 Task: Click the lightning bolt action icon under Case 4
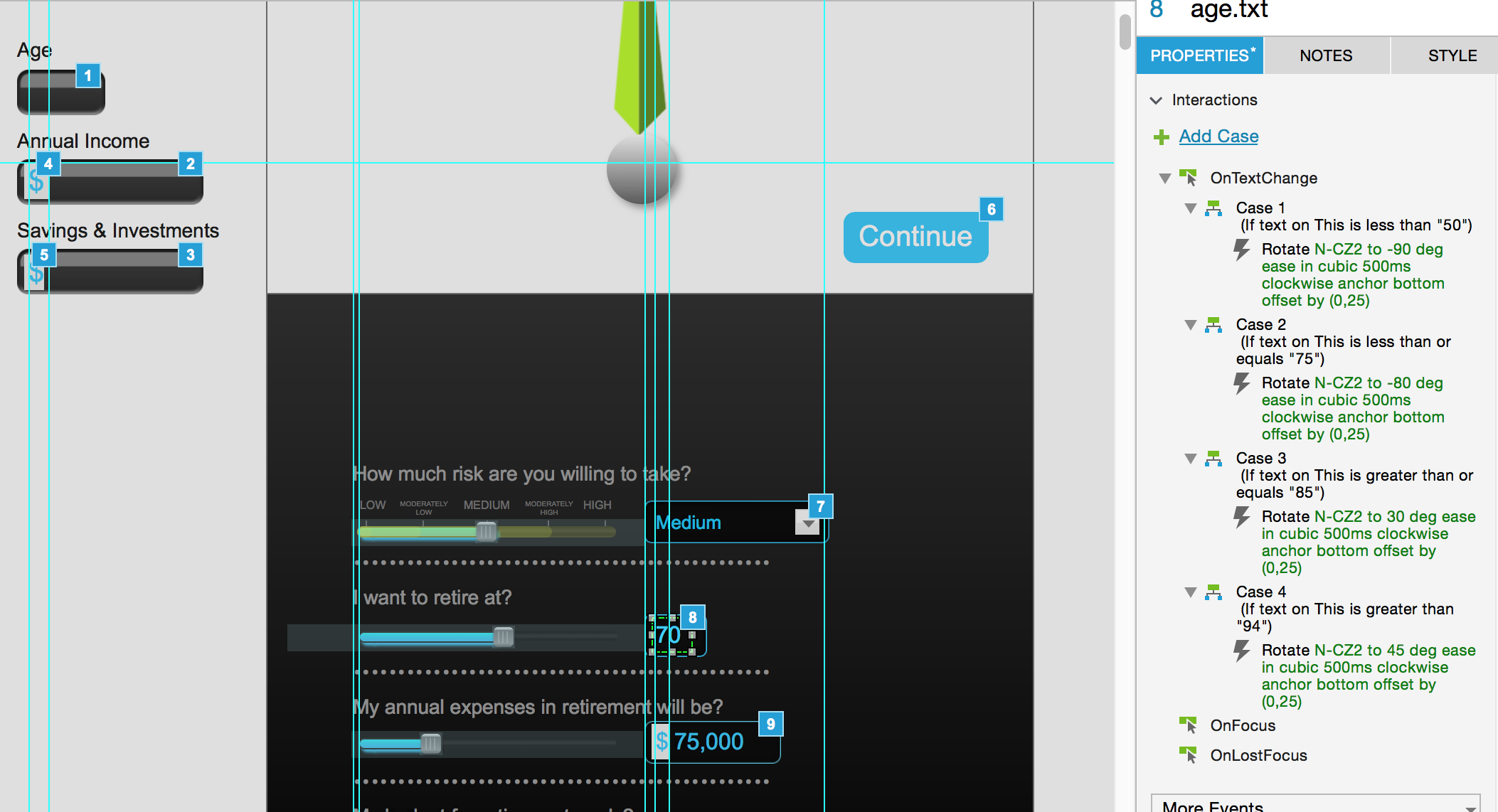1241,651
